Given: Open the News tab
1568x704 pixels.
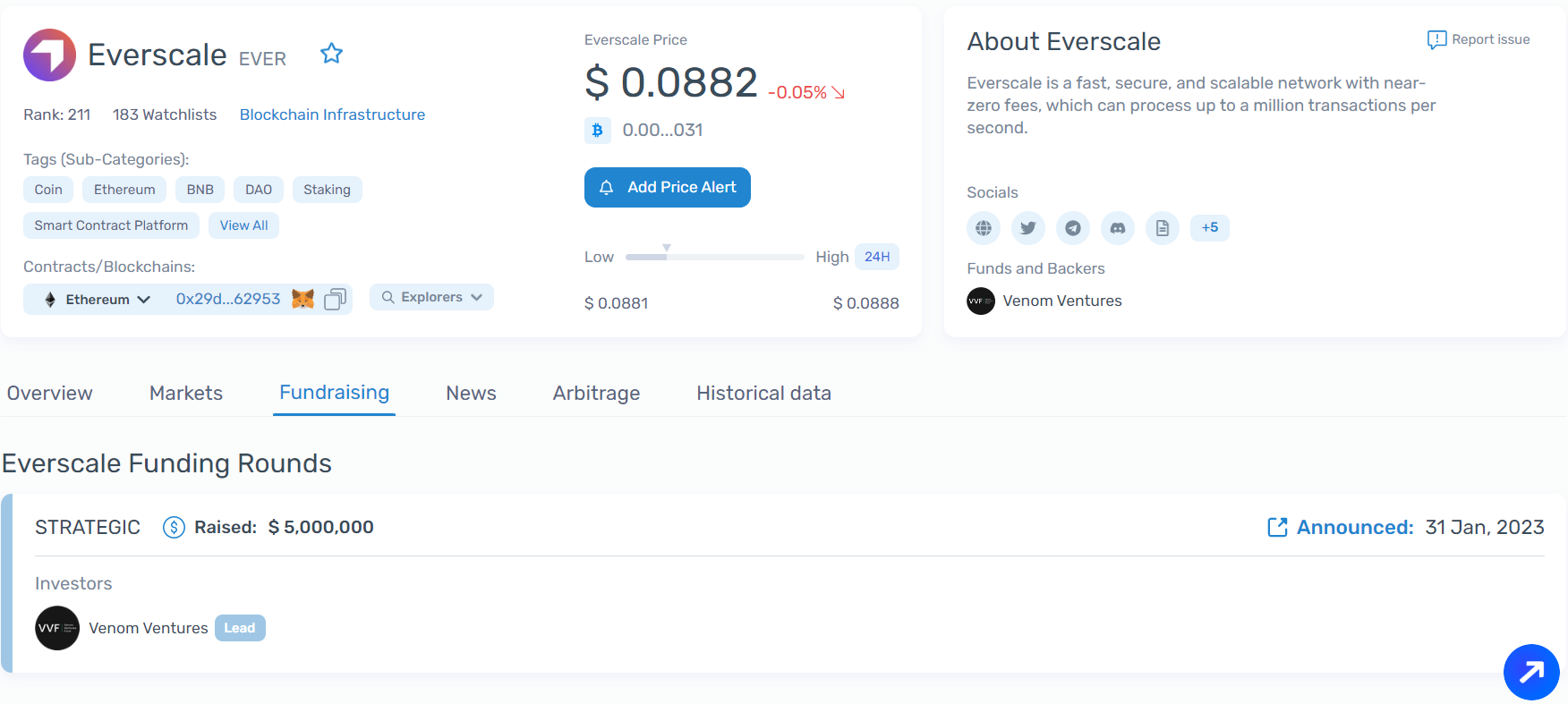Looking at the screenshot, I should coord(471,393).
